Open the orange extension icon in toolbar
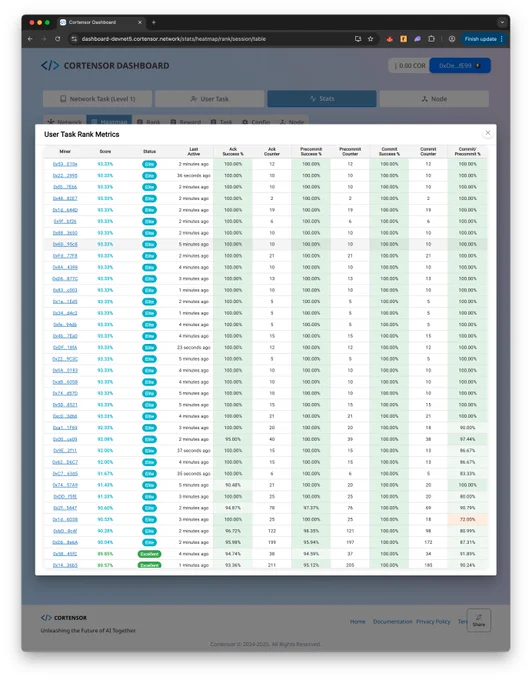Image resolution: width=532 pixels, height=680 pixels. tap(404, 39)
